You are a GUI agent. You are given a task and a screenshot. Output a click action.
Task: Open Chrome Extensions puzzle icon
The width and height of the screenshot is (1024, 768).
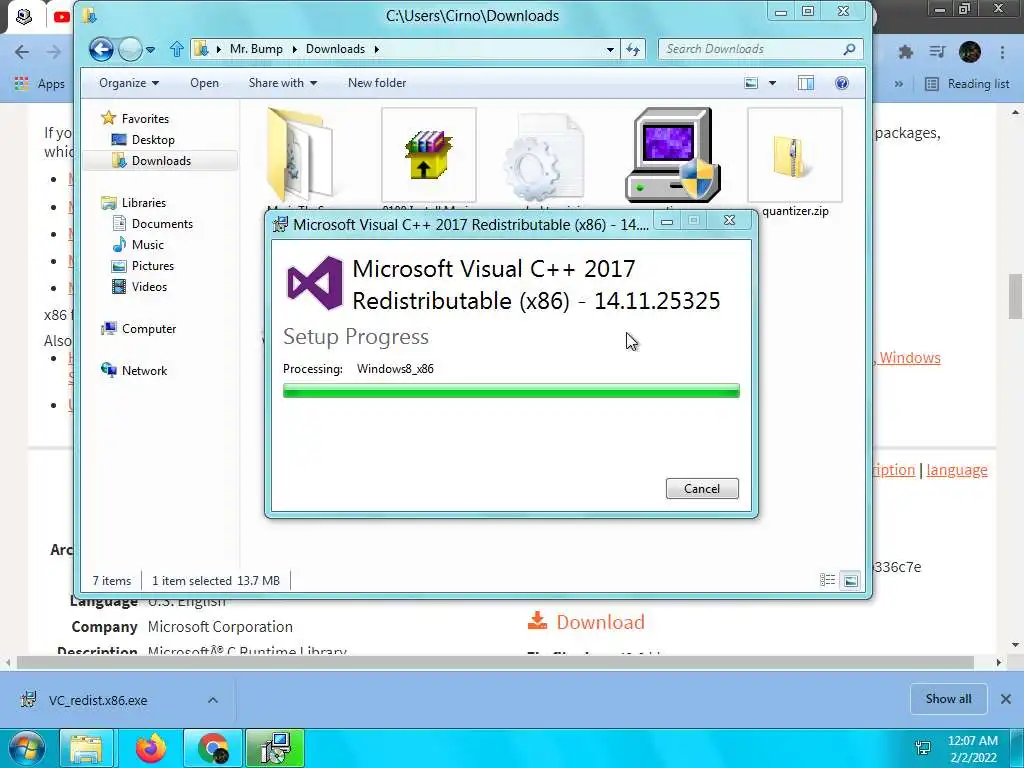coord(906,52)
